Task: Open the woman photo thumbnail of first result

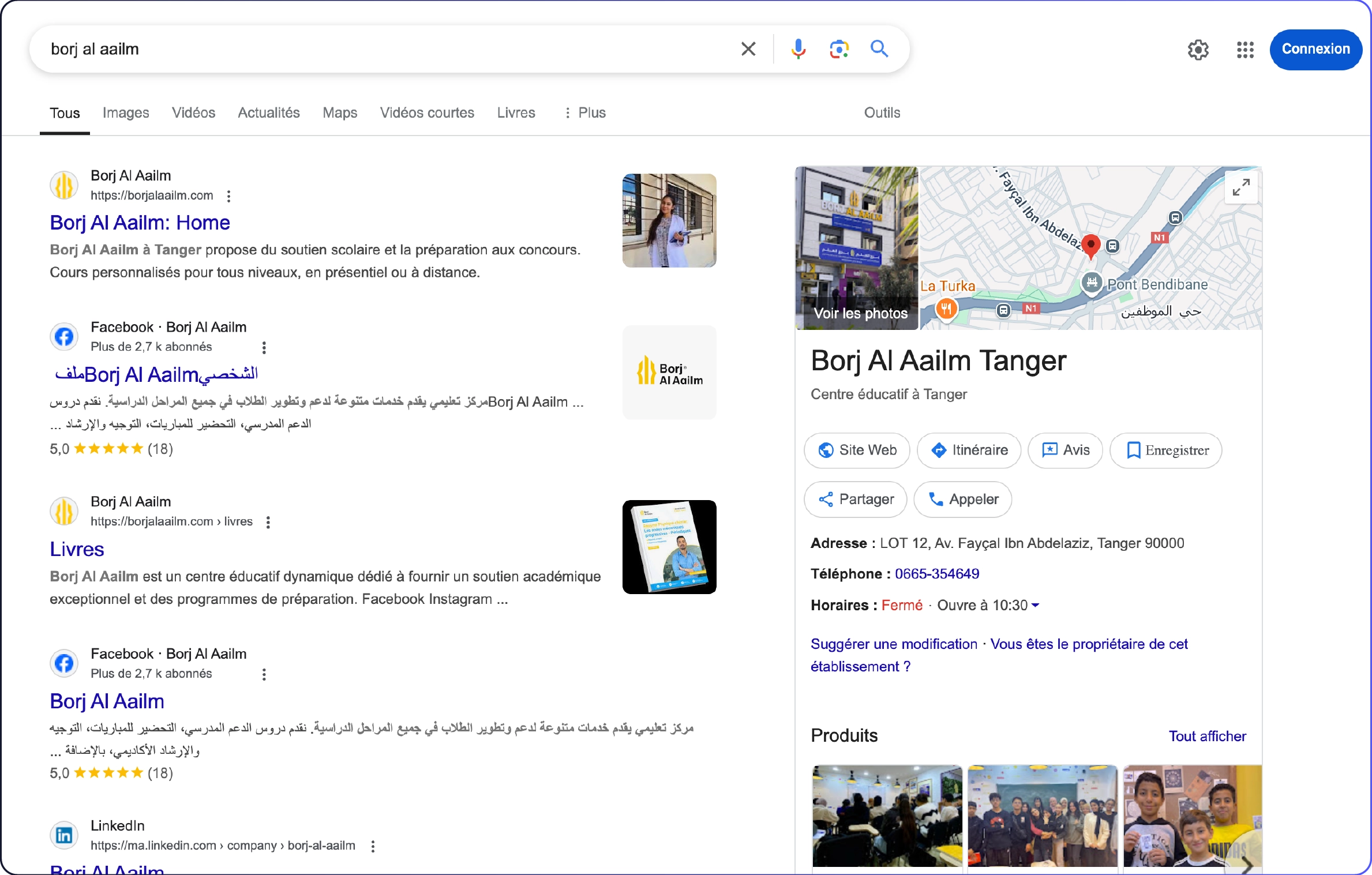Action: pyautogui.click(x=669, y=220)
